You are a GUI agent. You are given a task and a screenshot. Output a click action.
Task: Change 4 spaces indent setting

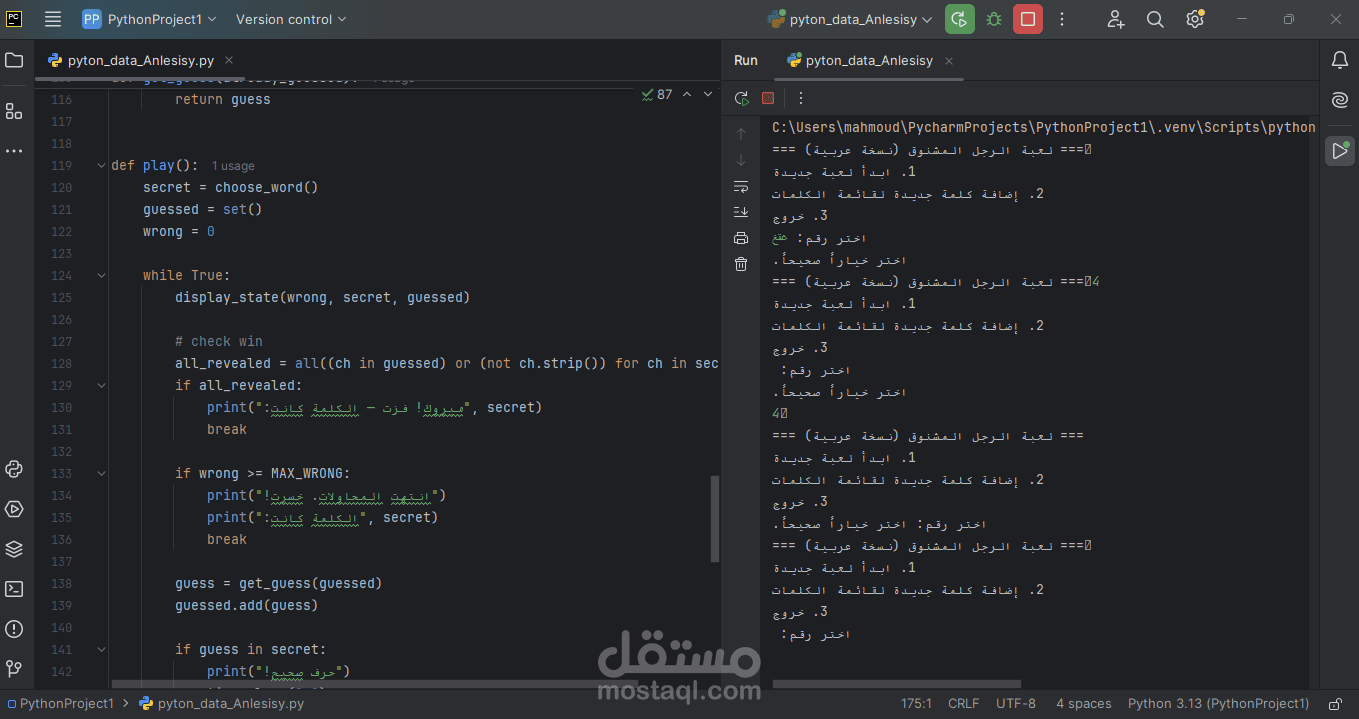pyautogui.click(x=1084, y=704)
